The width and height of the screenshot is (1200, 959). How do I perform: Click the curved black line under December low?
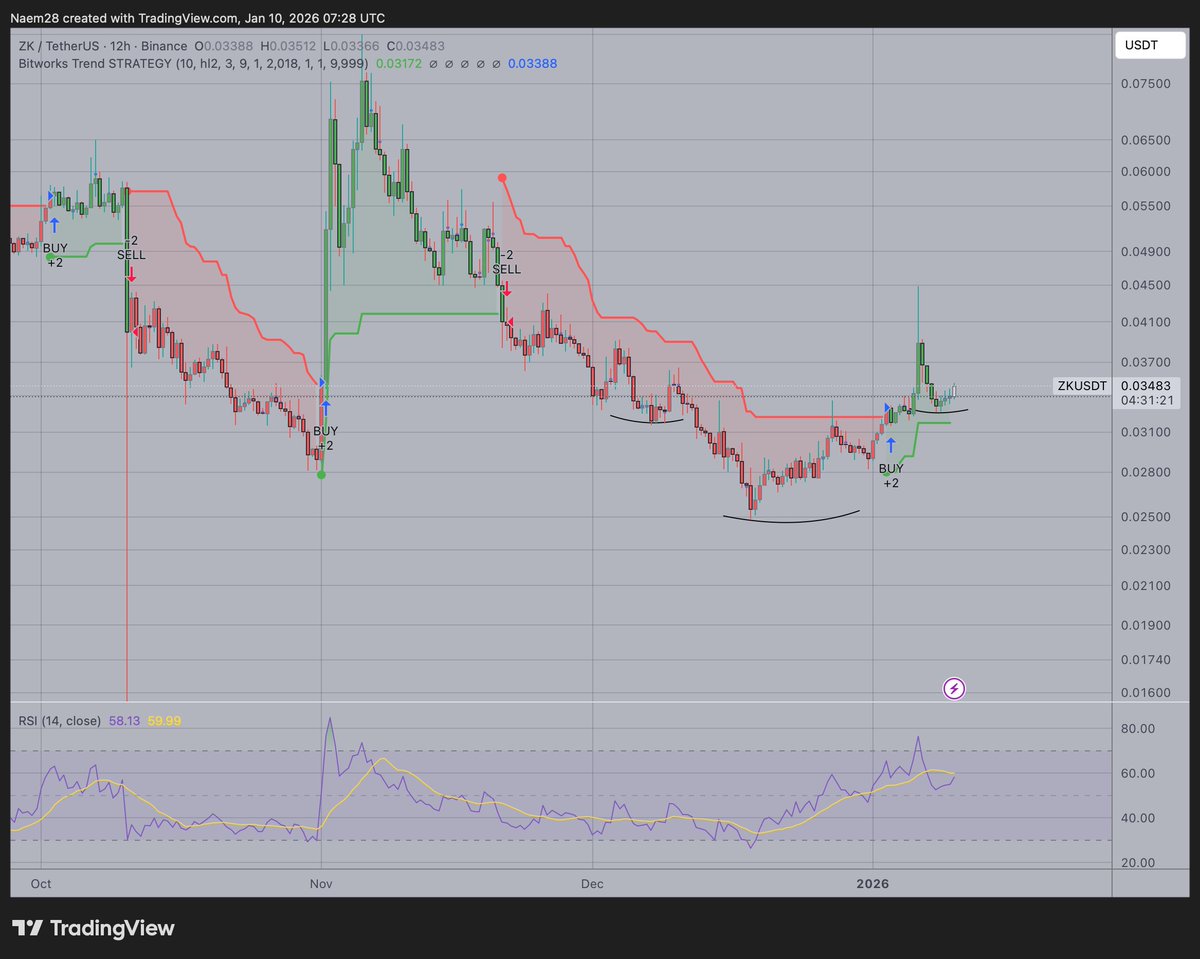pos(792,519)
